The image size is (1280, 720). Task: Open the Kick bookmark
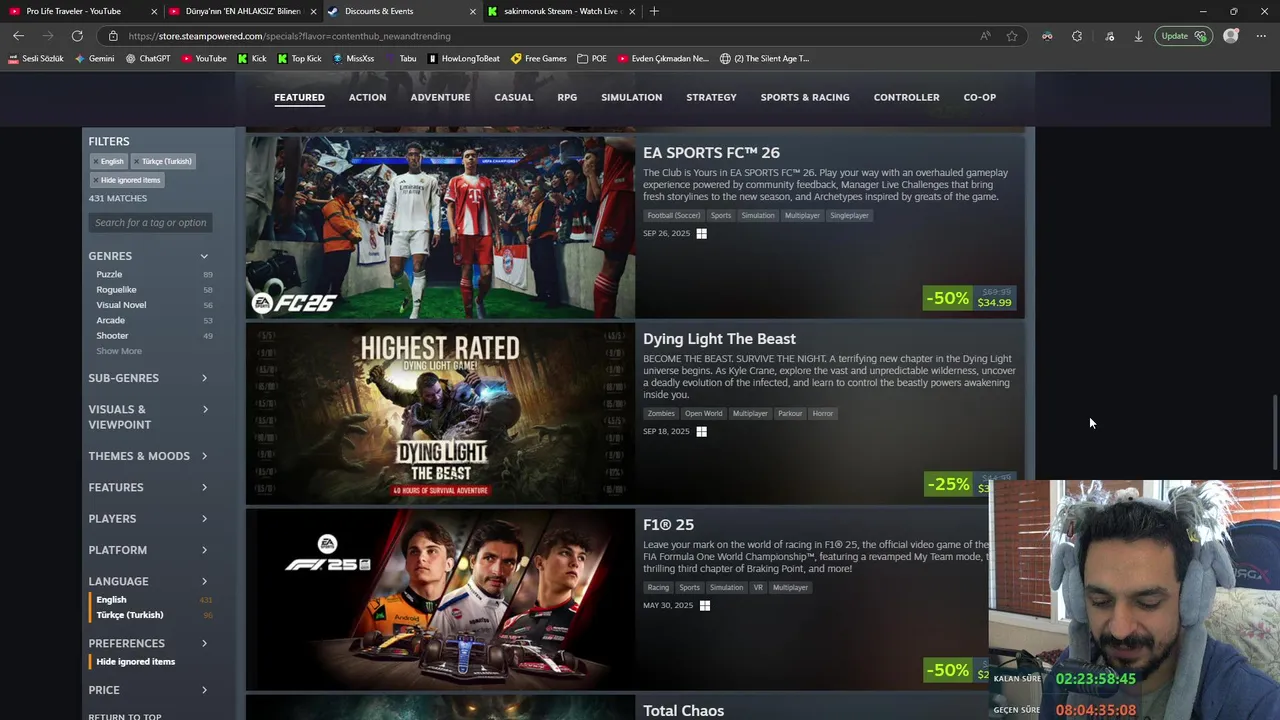[x=252, y=58]
